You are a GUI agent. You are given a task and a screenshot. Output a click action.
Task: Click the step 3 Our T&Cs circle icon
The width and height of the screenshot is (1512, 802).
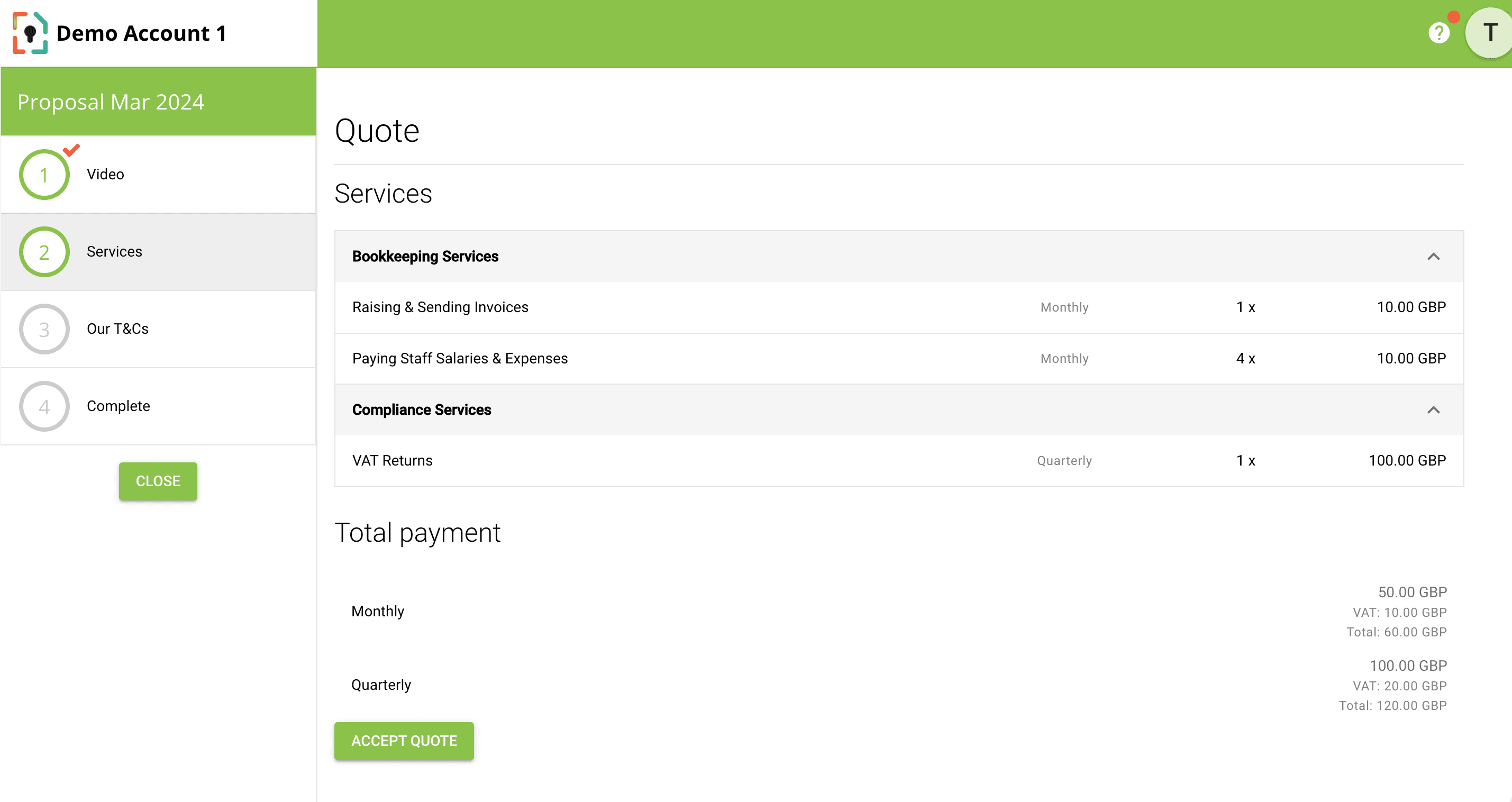click(x=45, y=329)
